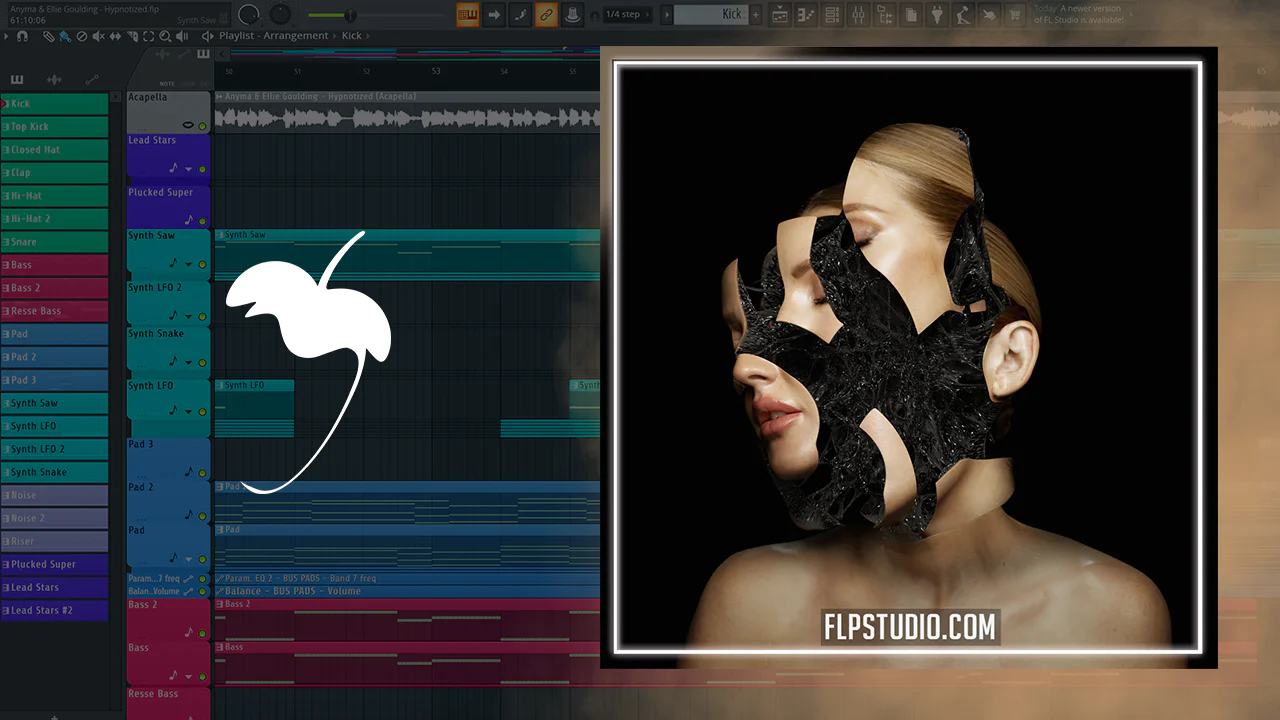Expand the Synth Saw track dropdown arrow

189,265
